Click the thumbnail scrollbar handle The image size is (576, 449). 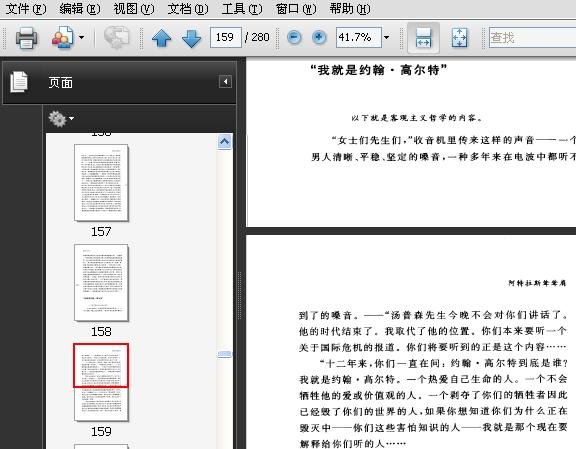[x=224, y=354]
